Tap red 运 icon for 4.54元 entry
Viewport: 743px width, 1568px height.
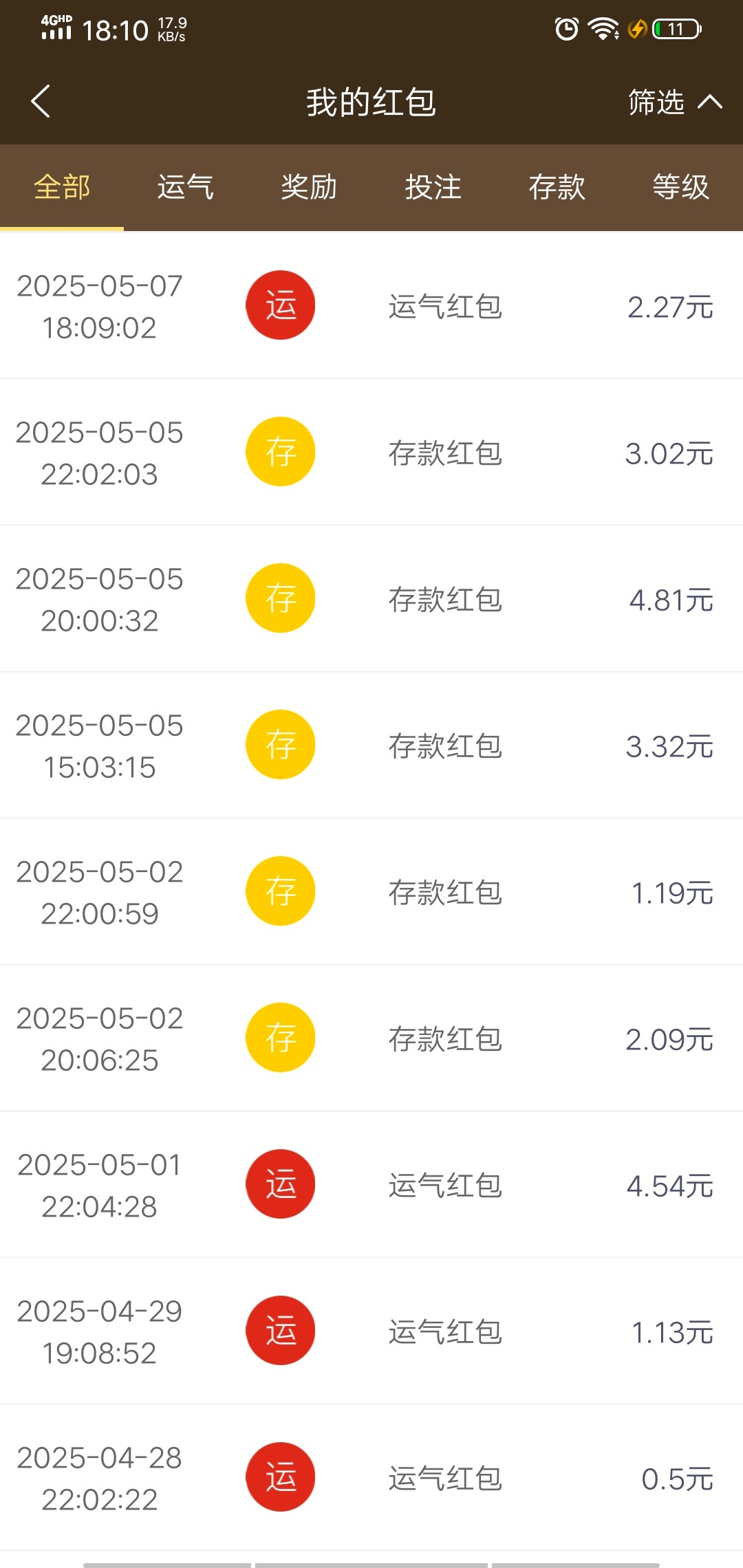pyautogui.click(x=281, y=1184)
